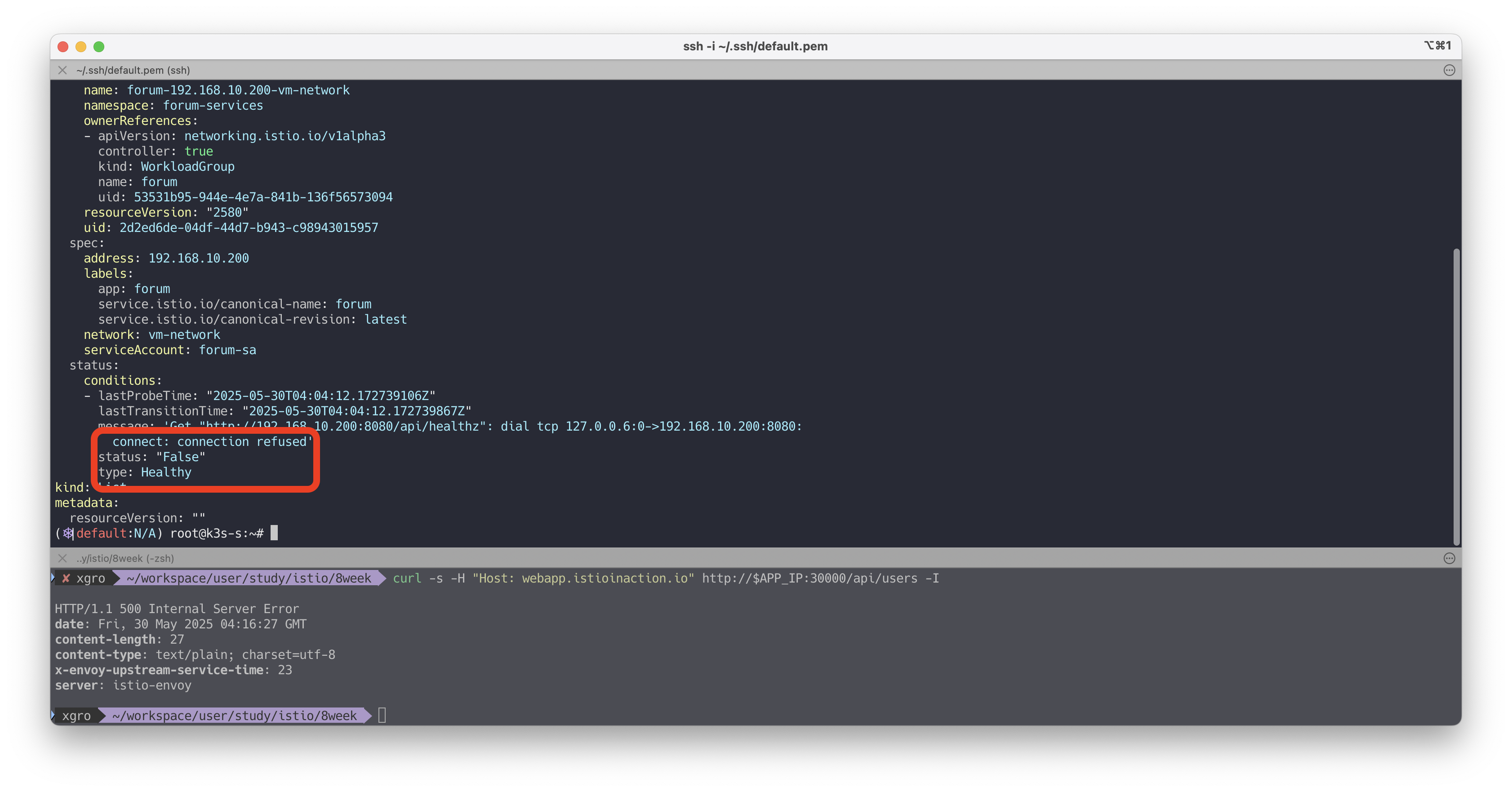Close the ~/.ssh/default.pem ssh pane
Image resolution: width=1512 pixels, height=792 pixels.
pos(62,70)
